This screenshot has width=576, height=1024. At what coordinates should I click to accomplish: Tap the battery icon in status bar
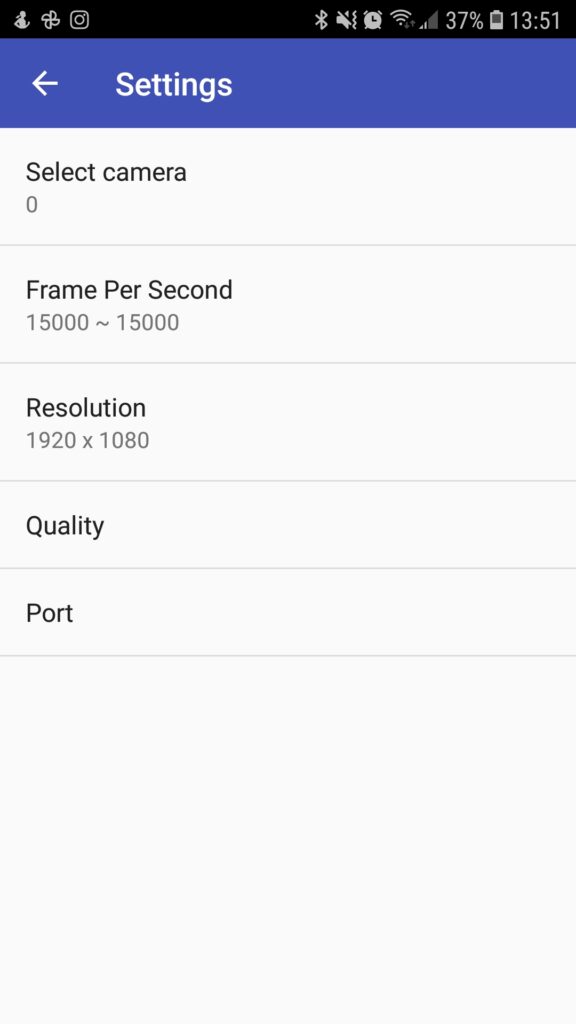click(496, 20)
